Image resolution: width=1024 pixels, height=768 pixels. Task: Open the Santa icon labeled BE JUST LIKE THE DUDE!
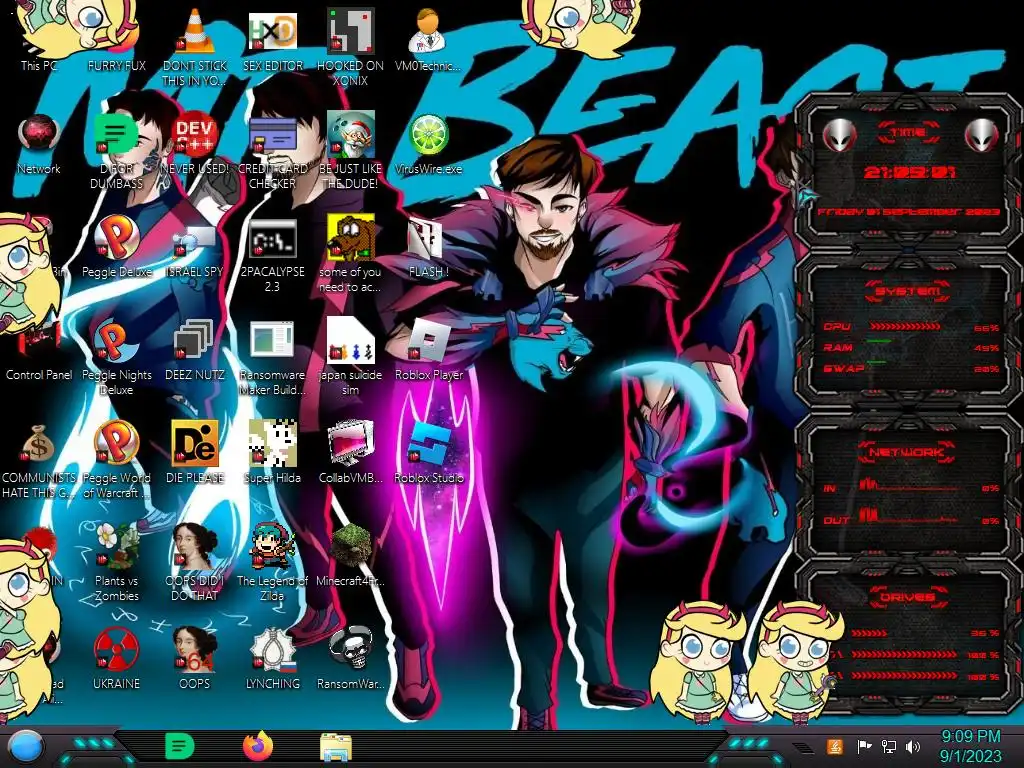point(351,152)
